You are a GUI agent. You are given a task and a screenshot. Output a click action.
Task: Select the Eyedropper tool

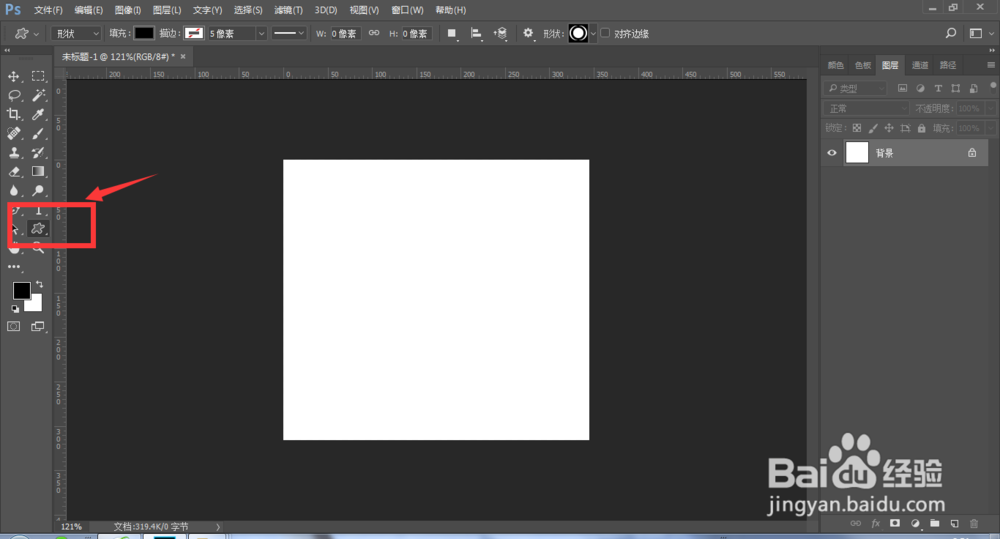pyautogui.click(x=38, y=115)
